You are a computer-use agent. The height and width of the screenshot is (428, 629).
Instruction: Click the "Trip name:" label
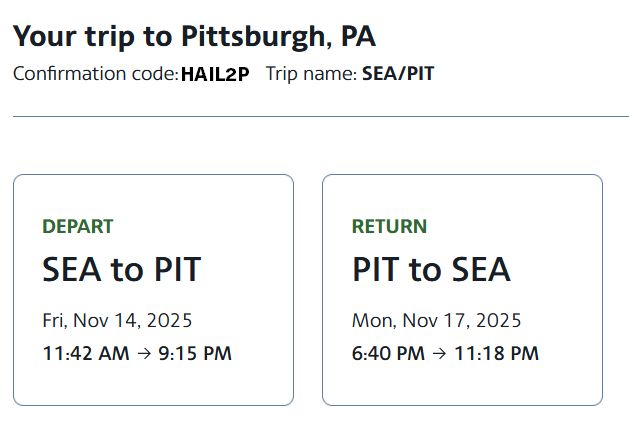click(x=311, y=74)
